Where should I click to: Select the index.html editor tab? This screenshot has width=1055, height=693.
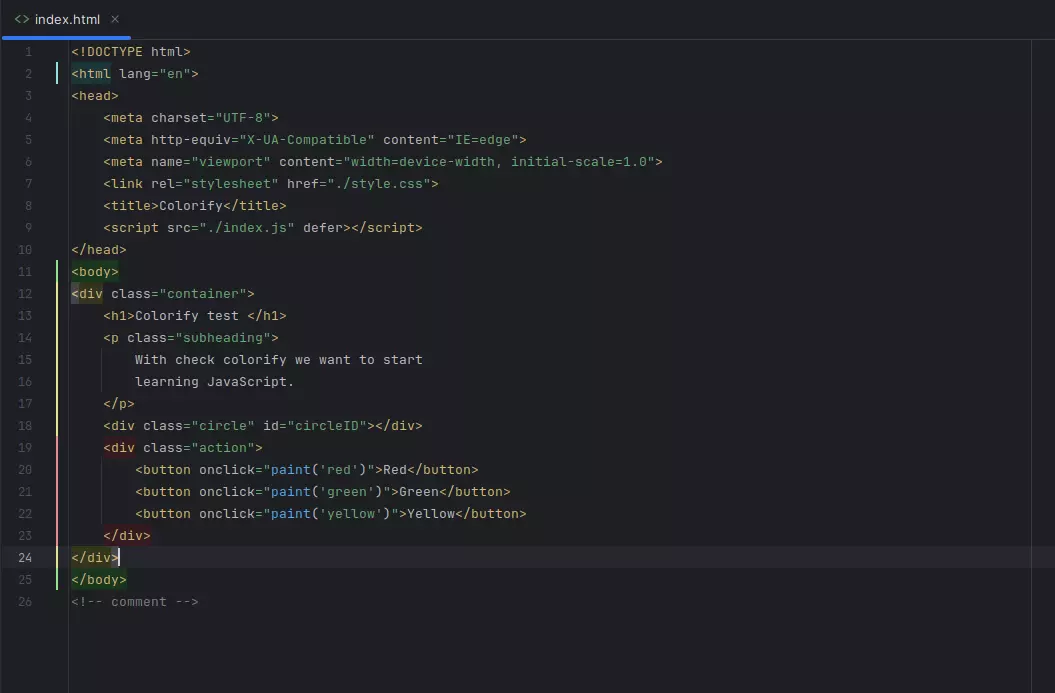67,19
